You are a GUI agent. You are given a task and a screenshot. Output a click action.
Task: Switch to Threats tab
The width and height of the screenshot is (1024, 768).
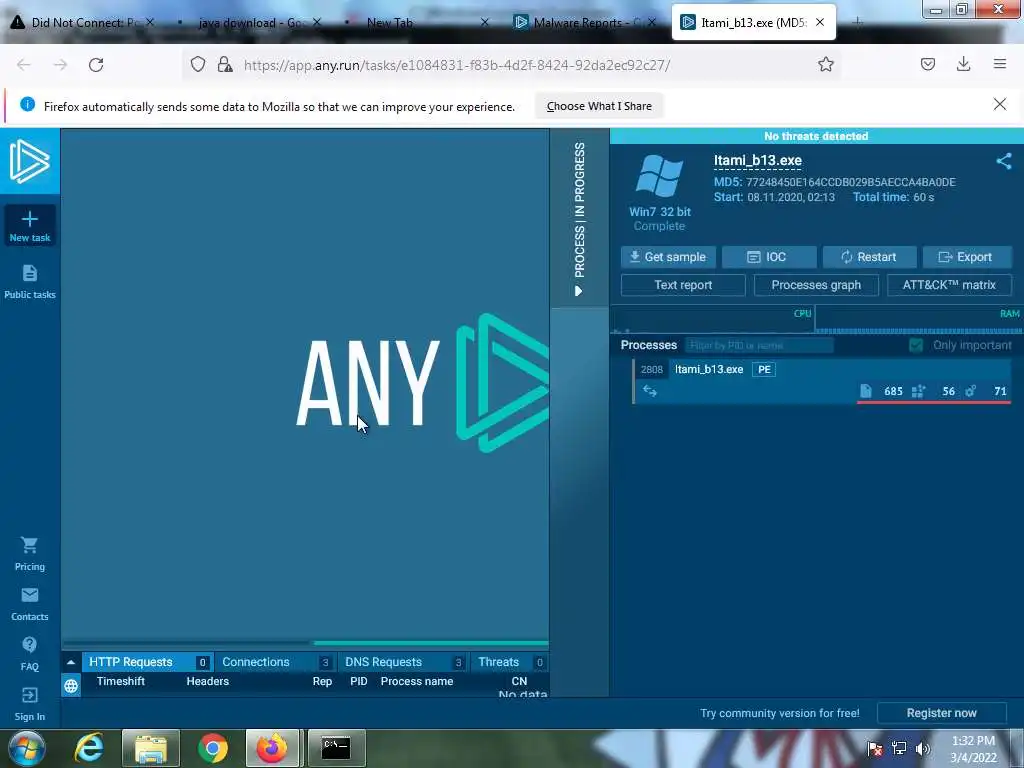click(x=510, y=662)
